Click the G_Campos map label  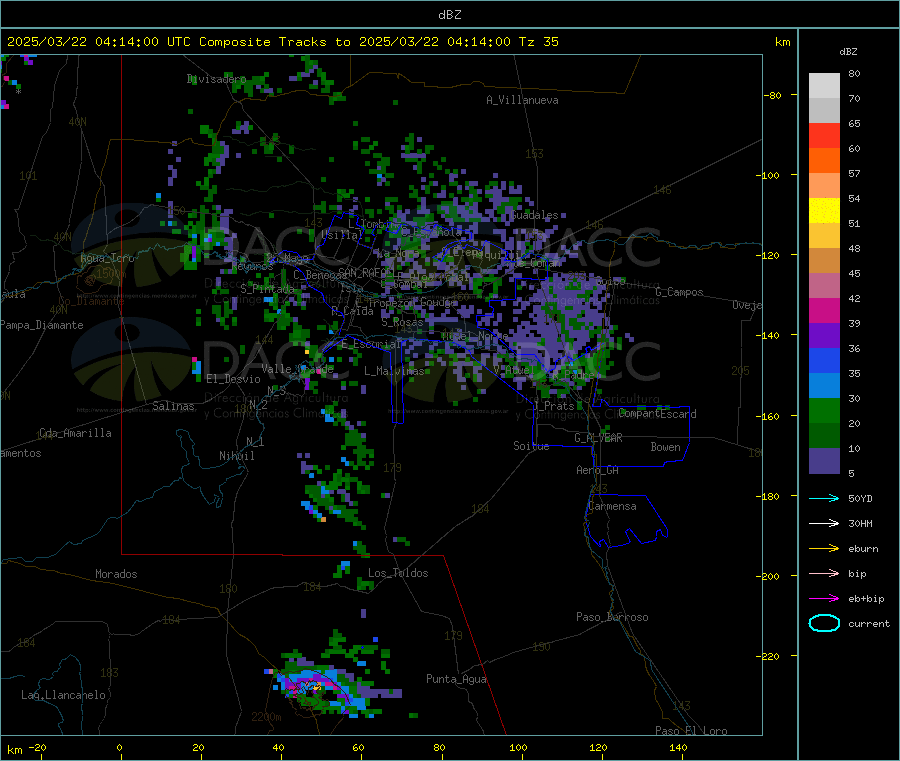tap(679, 292)
